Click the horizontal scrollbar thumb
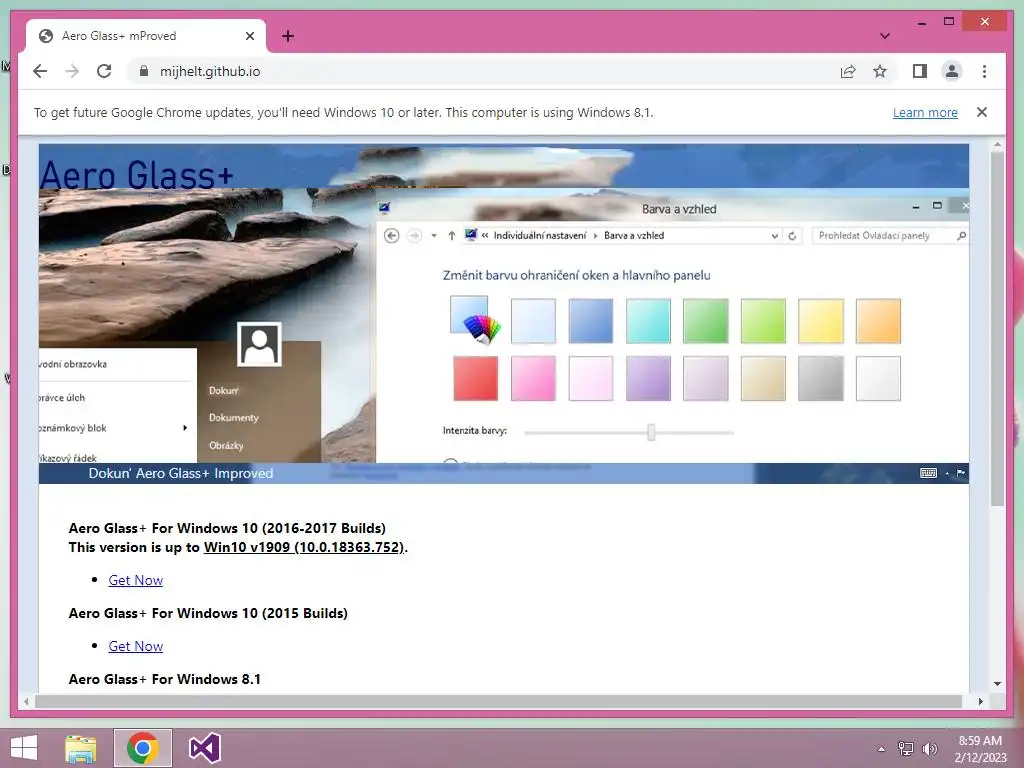The height and width of the screenshot is (768, 1024). (x=498, y=701)
